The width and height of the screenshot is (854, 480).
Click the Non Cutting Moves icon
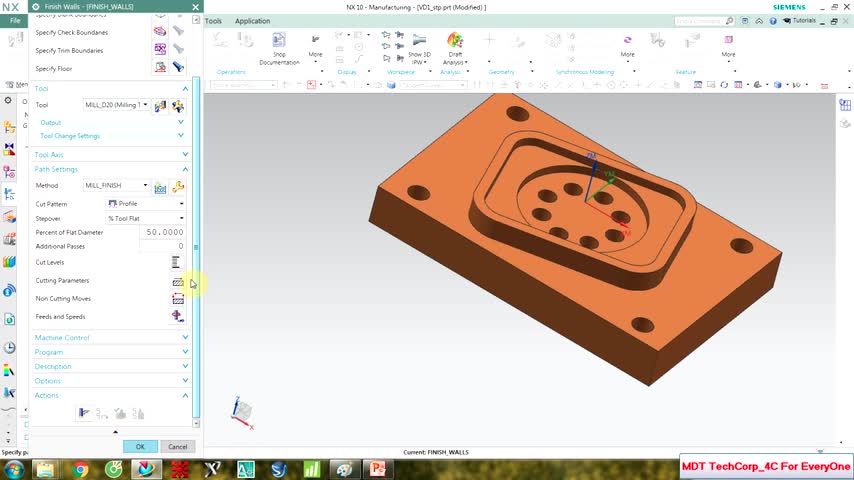pos(178,299)
